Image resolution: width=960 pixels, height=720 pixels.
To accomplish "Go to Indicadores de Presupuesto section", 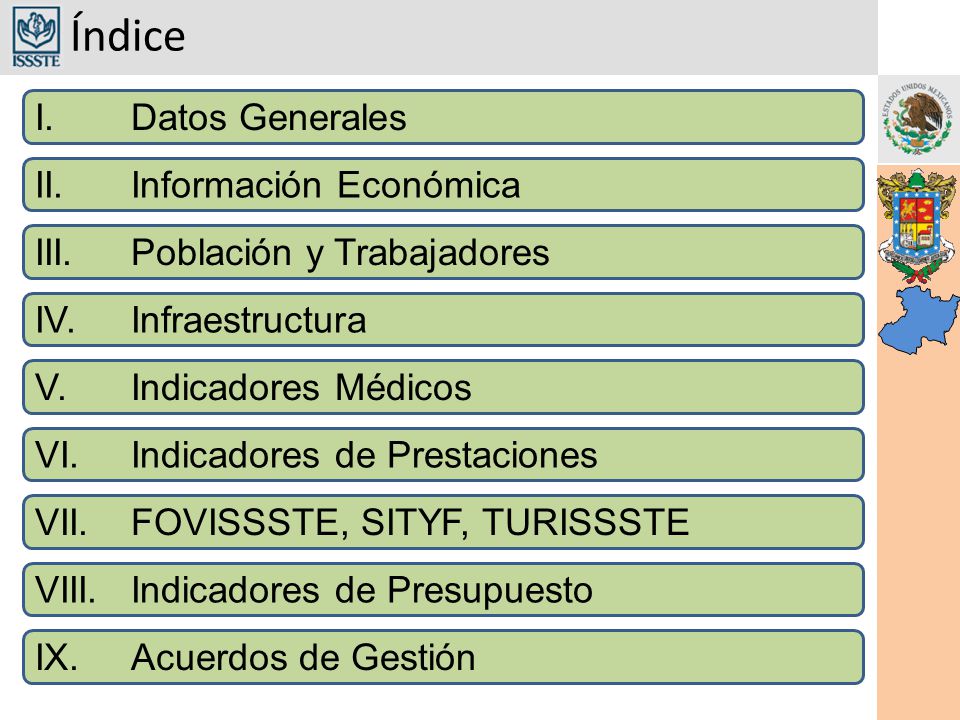I will click(x=443, y=590).
